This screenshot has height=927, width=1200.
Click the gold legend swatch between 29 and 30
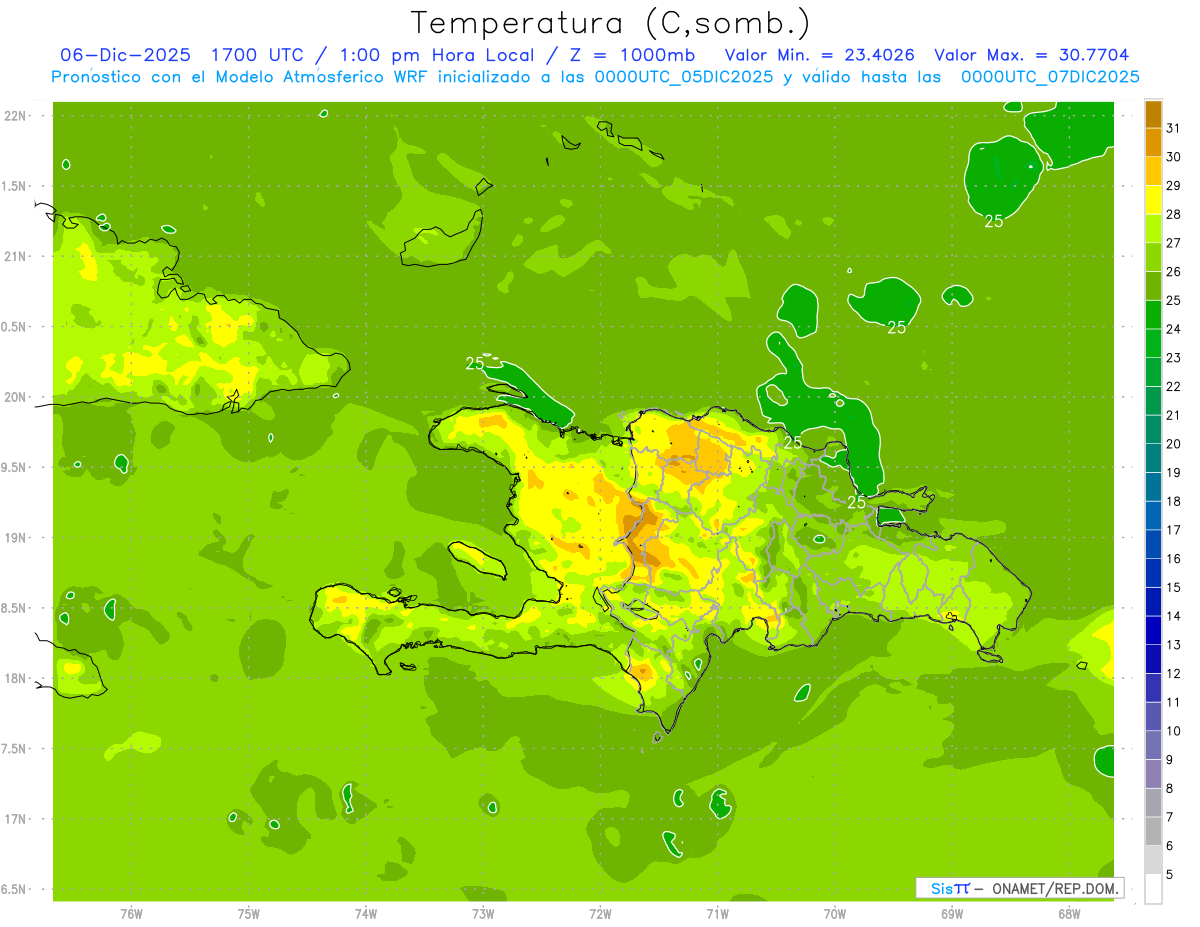pyautogui.click(x=1153, y=171)
